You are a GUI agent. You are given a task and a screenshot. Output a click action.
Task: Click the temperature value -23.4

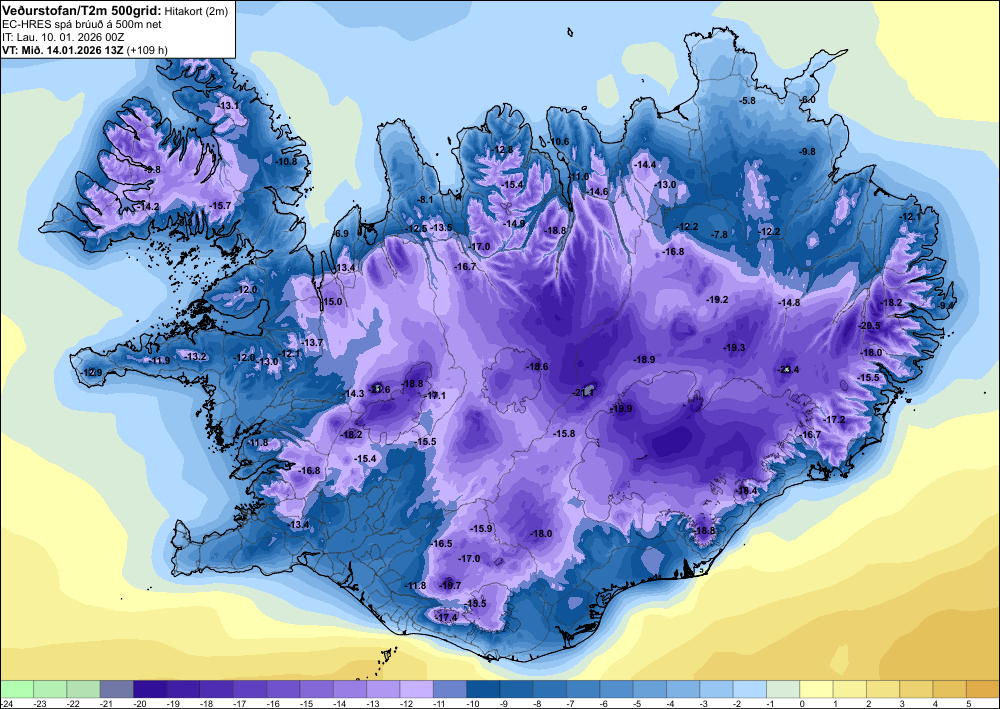click(x=788, y=369)
